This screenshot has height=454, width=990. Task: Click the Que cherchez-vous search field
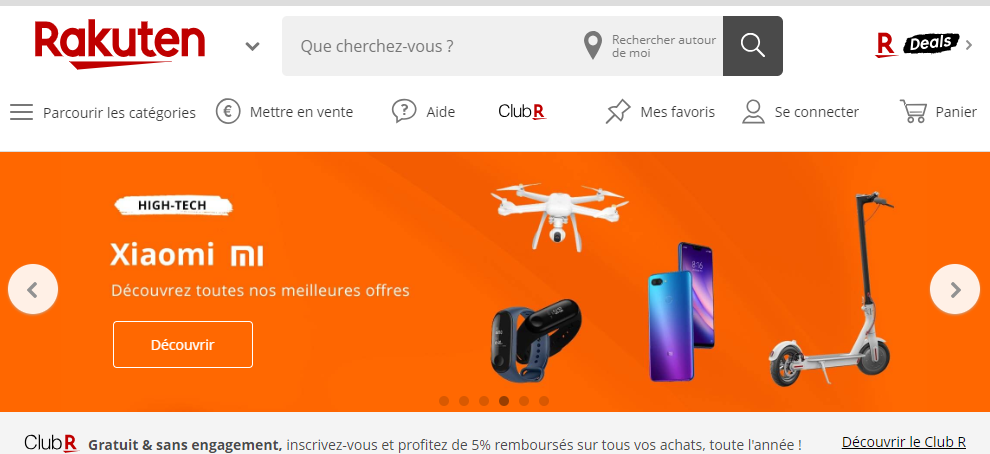pyautogui.click(x=429, y=46)
